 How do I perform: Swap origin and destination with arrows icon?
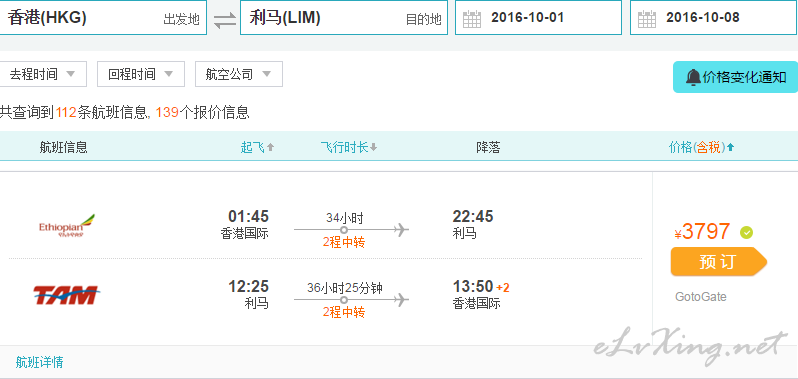[x=224, y=20]
